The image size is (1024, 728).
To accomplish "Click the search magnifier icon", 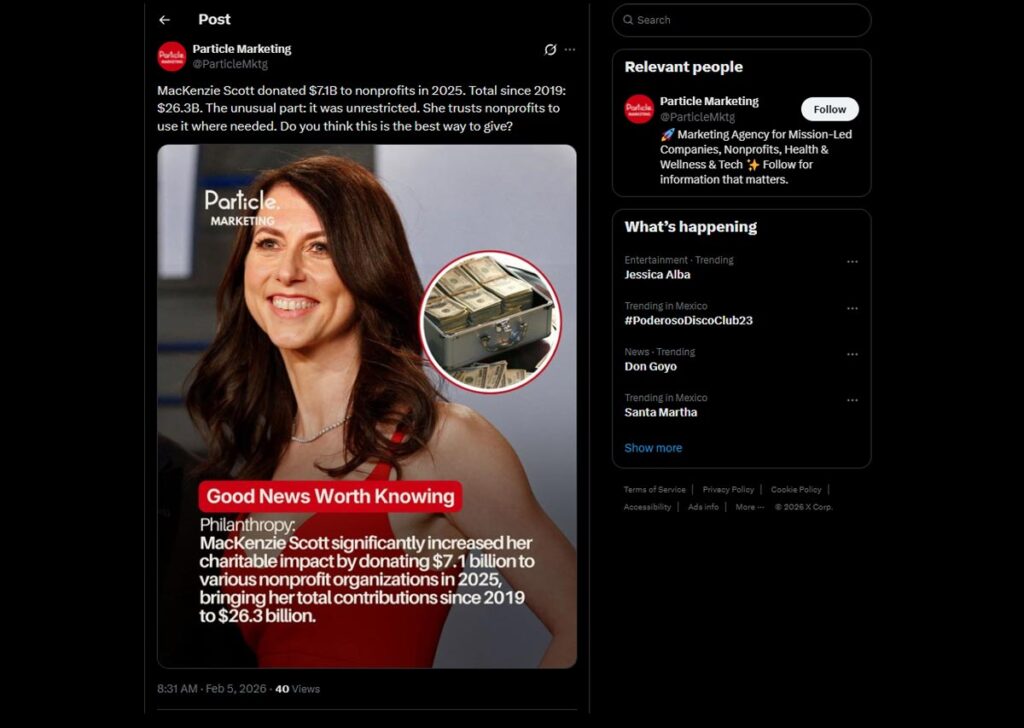I will (x=628, y=20).
